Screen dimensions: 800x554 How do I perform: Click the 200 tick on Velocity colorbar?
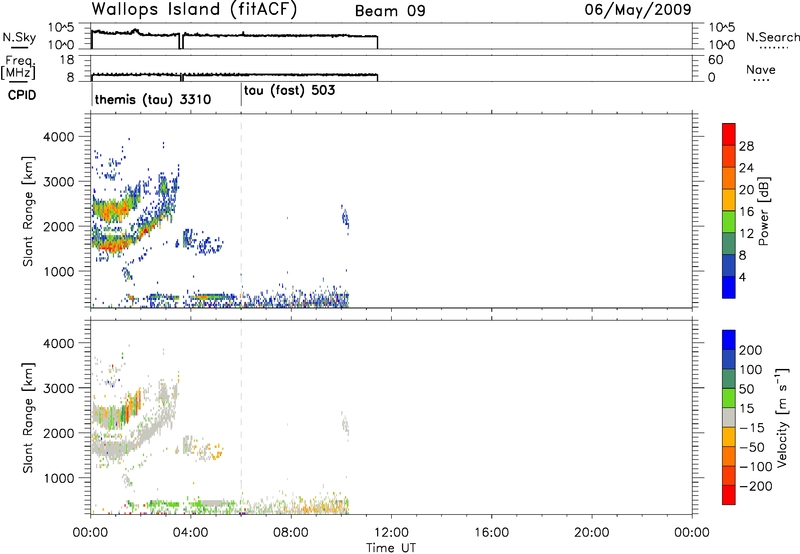pos(751,350)
